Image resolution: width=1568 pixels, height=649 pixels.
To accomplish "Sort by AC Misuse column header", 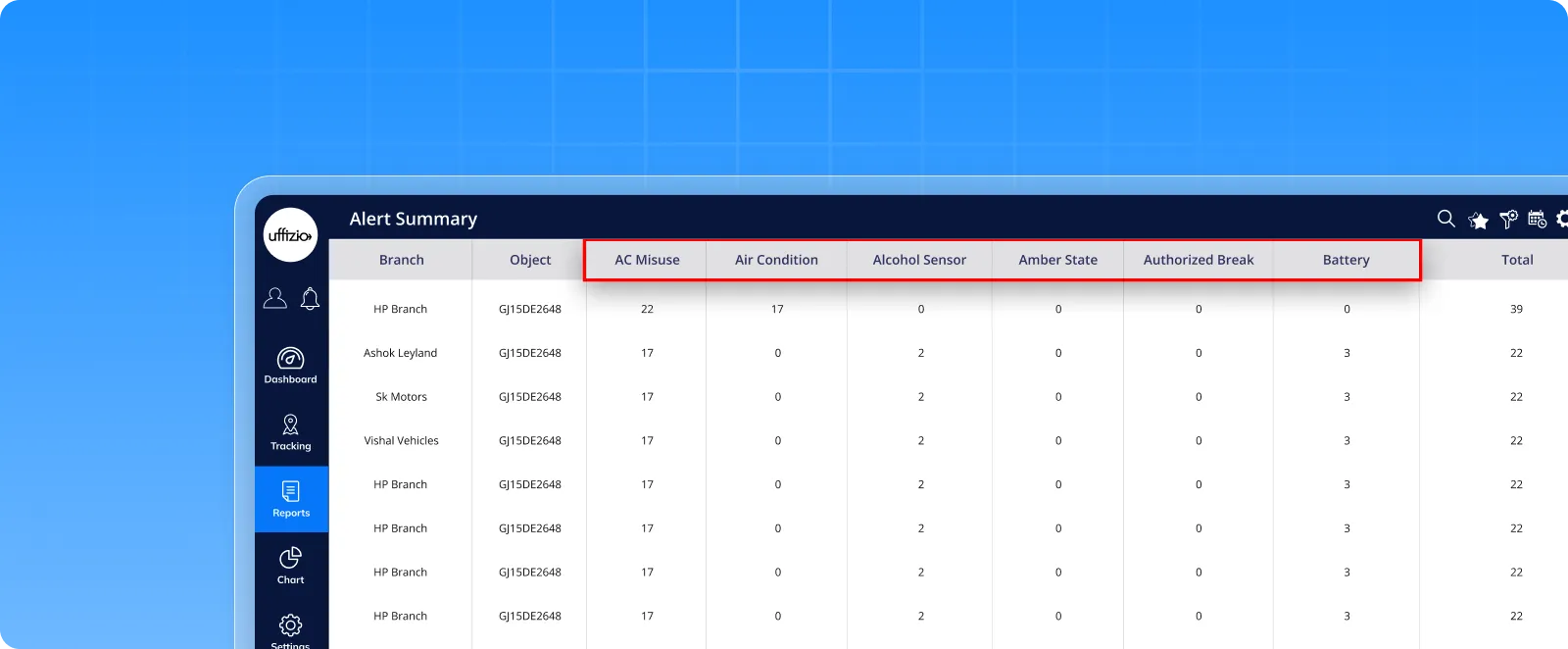I will tap(647, 260).
